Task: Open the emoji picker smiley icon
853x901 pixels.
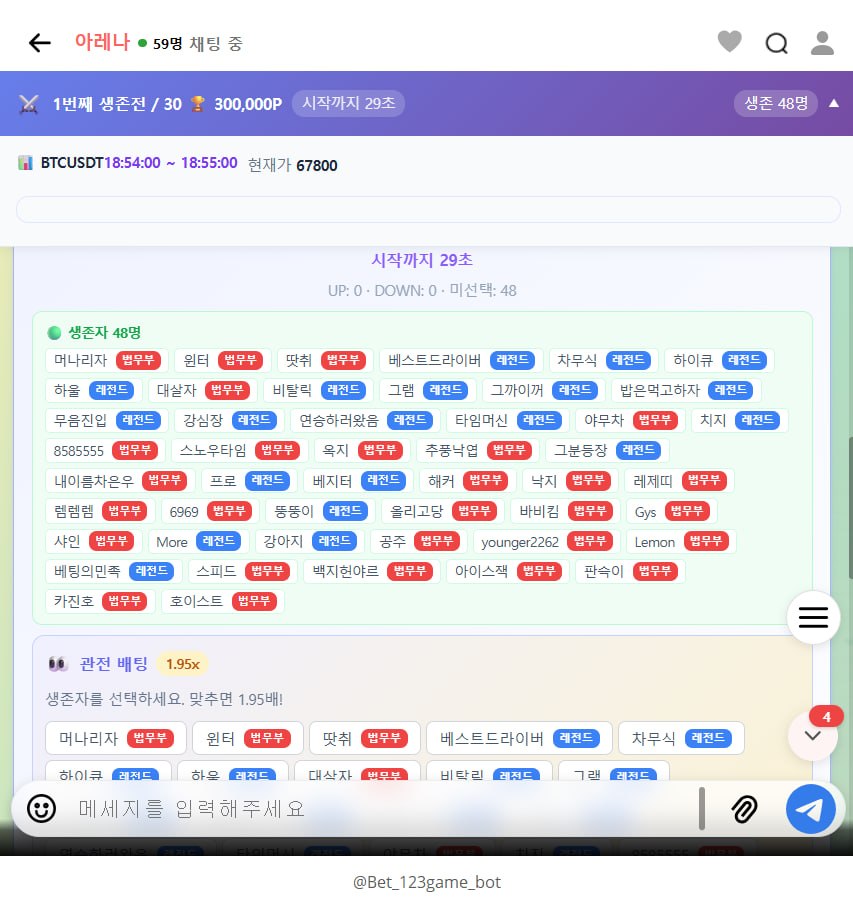Action: (x=41, y=808)
